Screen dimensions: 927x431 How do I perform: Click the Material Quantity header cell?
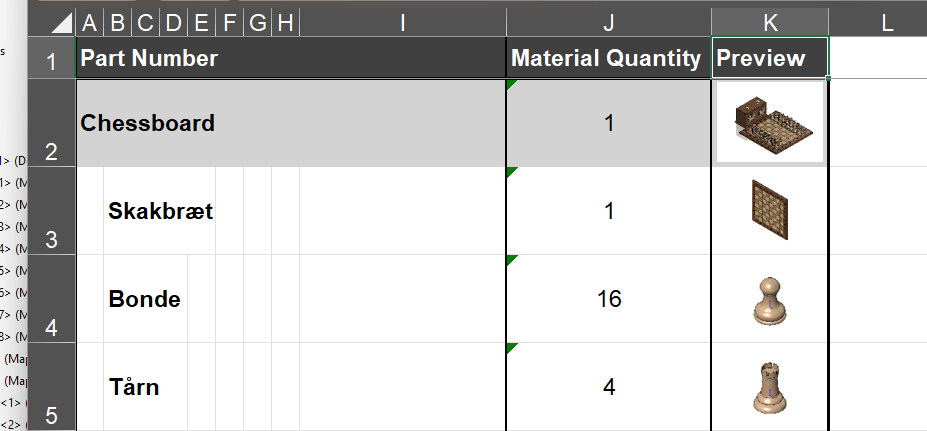tap(608, 58)
